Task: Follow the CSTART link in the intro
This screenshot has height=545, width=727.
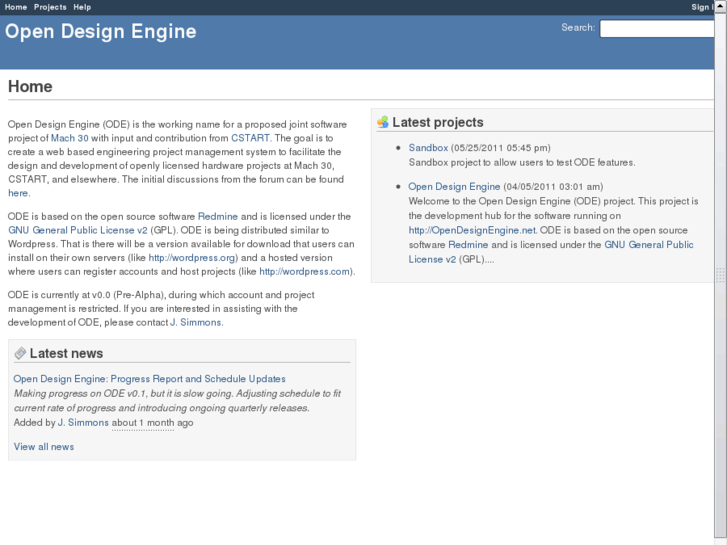Action: coord(250,138)
